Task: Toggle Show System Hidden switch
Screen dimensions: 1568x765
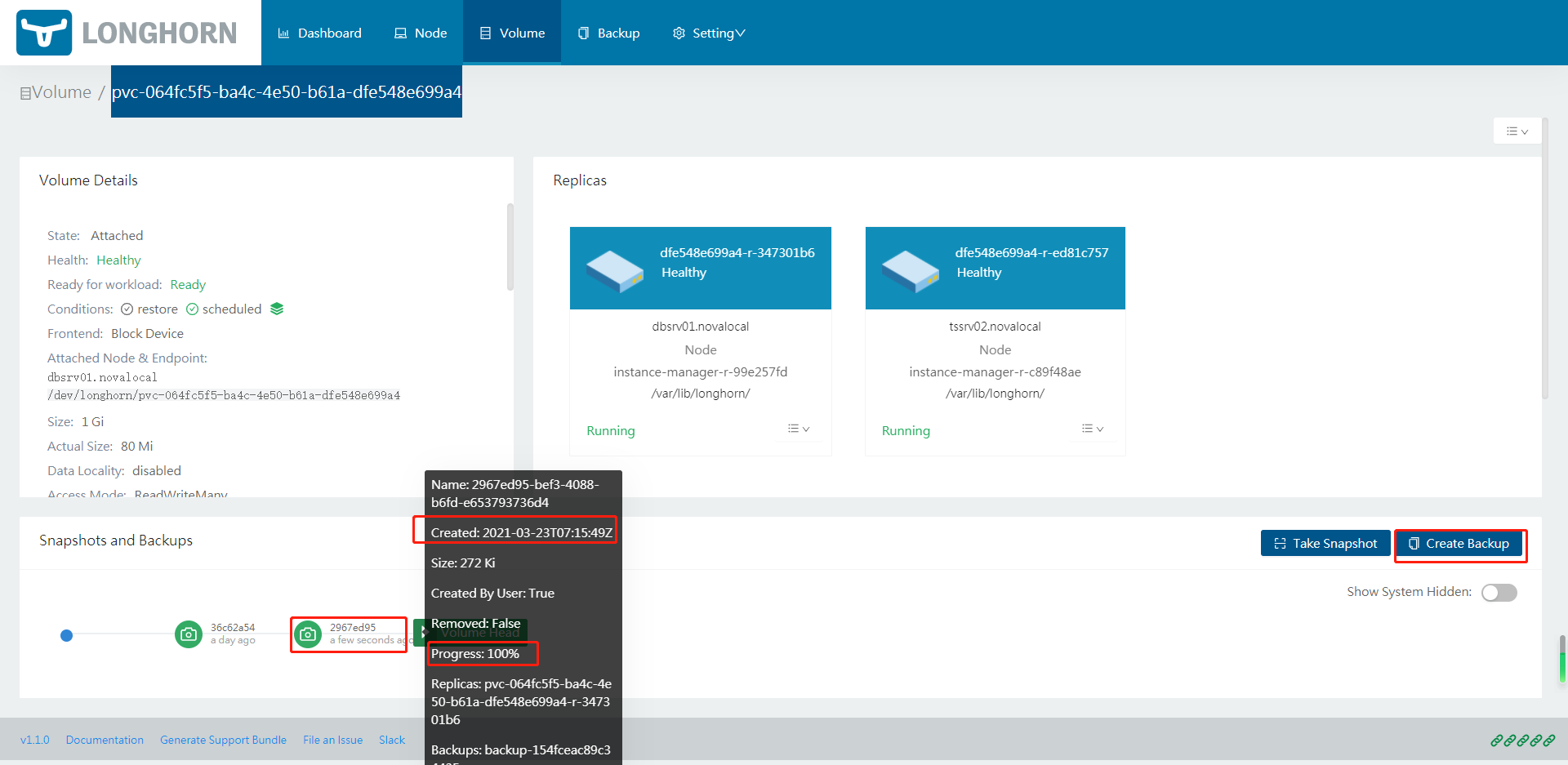Action: pos(1499,593)
